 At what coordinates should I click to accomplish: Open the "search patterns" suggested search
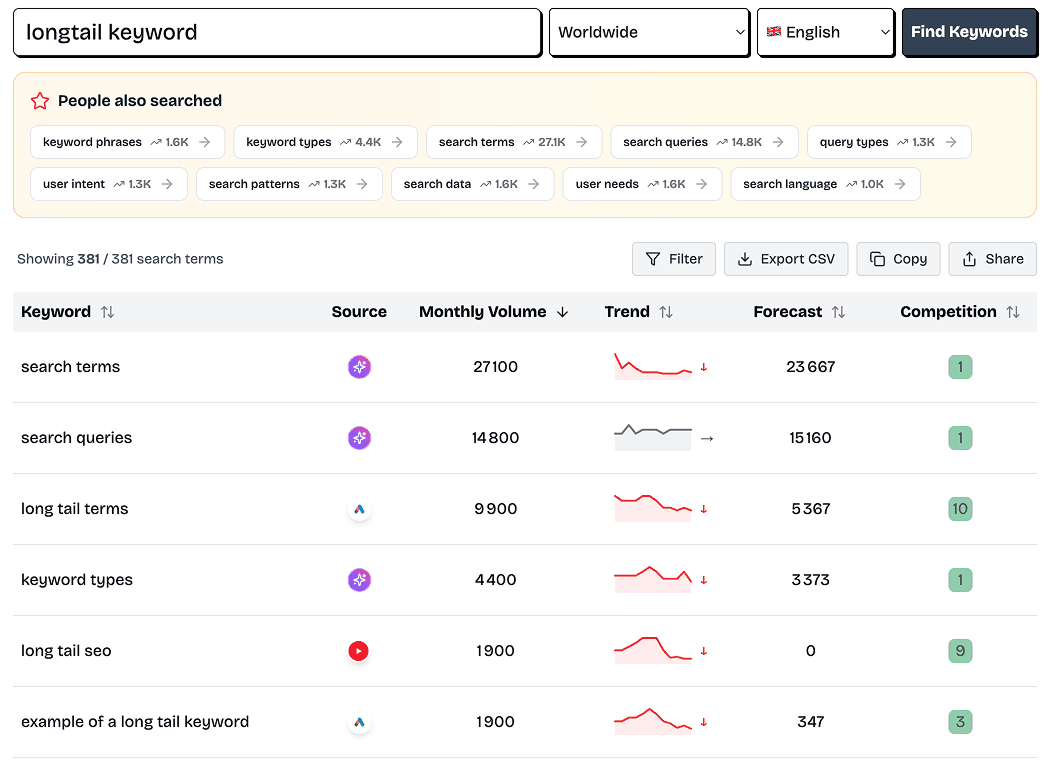[x=288, y=184]
